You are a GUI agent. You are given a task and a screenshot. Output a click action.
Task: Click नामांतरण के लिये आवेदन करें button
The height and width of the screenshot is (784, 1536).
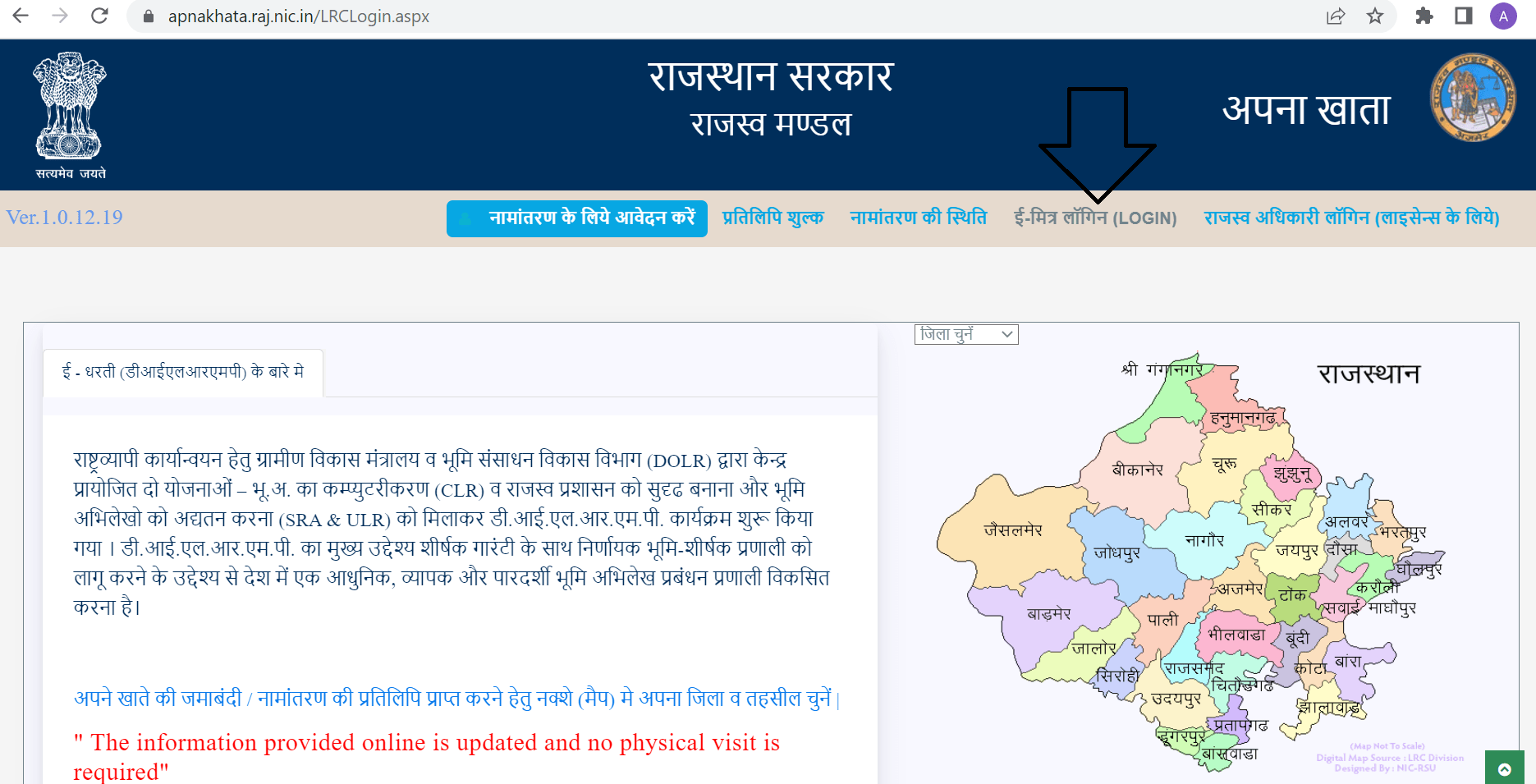(x=576, y=218)
